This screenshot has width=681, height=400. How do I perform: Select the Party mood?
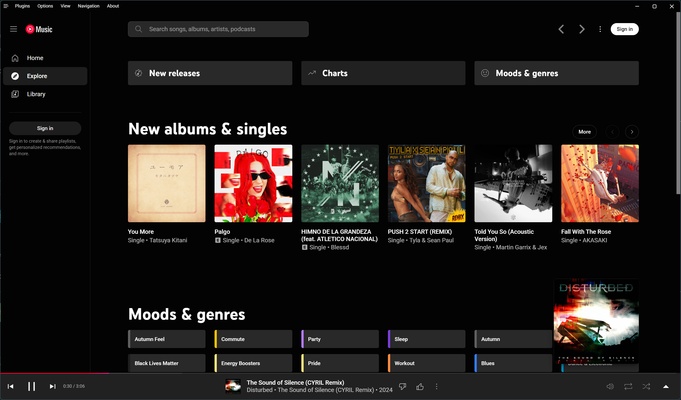340,339
